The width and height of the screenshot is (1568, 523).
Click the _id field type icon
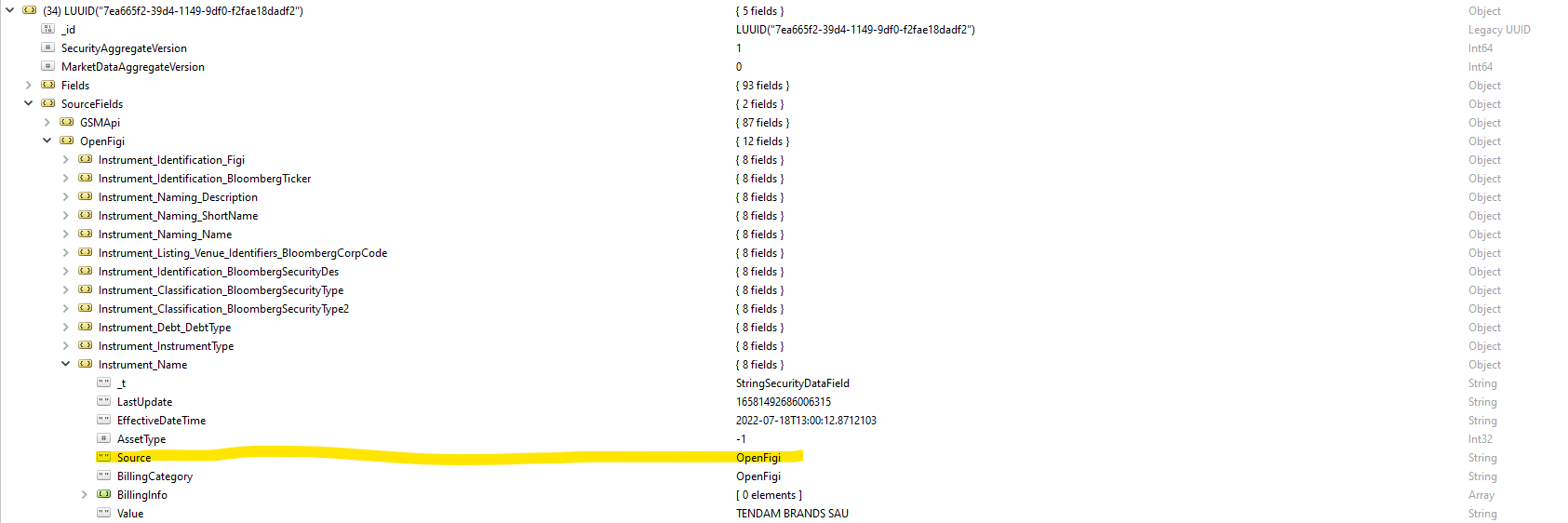48,30
